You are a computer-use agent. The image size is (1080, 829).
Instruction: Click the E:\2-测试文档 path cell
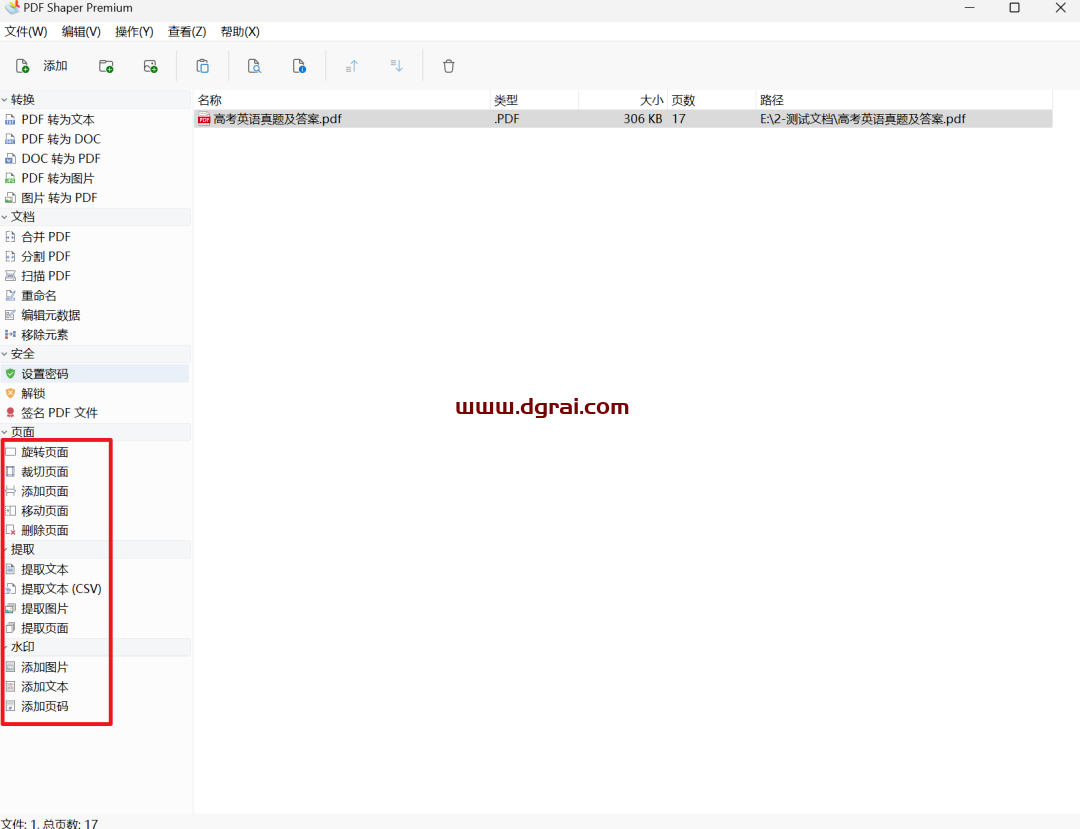[x=862, y=119]
